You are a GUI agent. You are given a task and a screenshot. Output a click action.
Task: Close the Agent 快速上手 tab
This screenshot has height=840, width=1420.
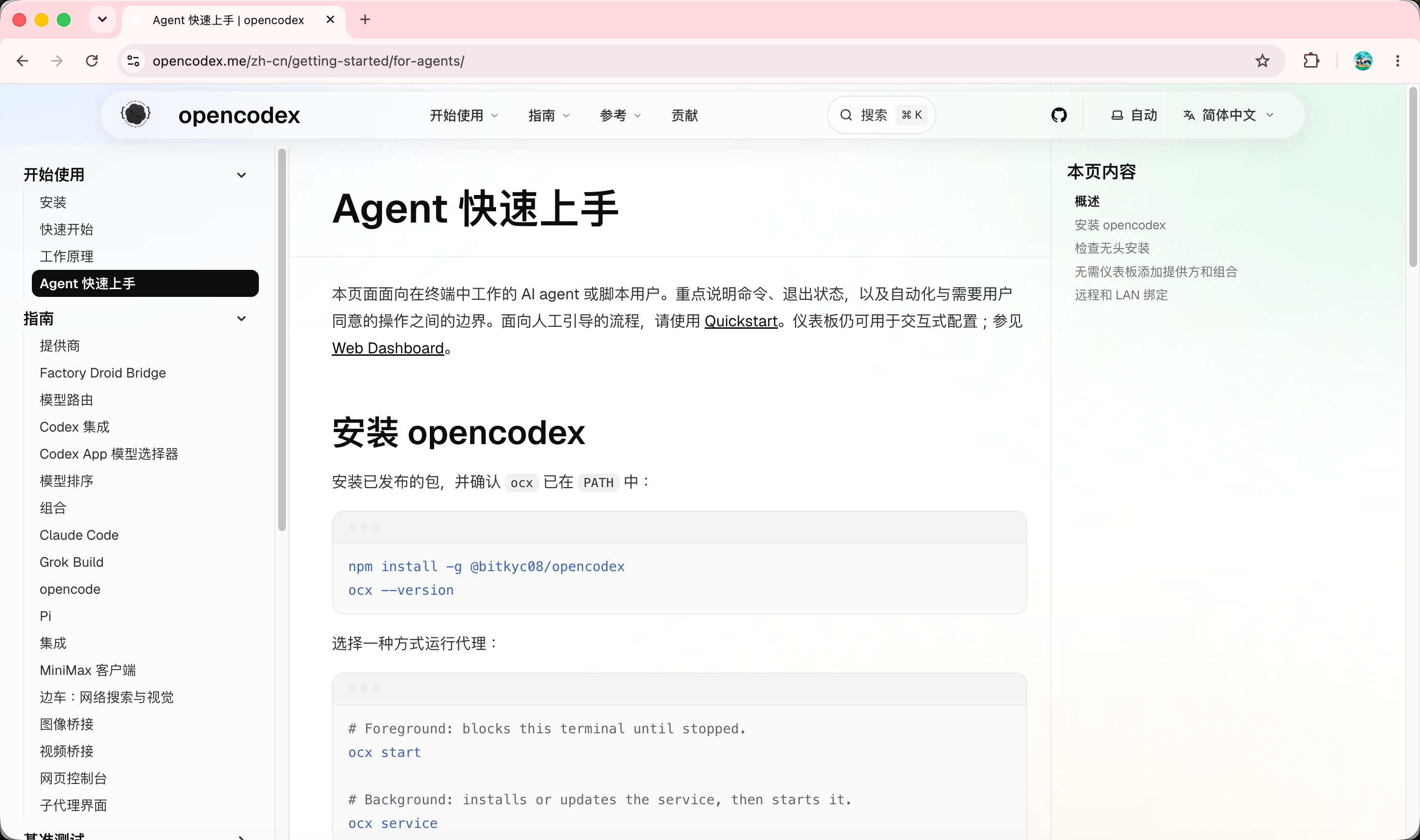click(x=331, y=20)
